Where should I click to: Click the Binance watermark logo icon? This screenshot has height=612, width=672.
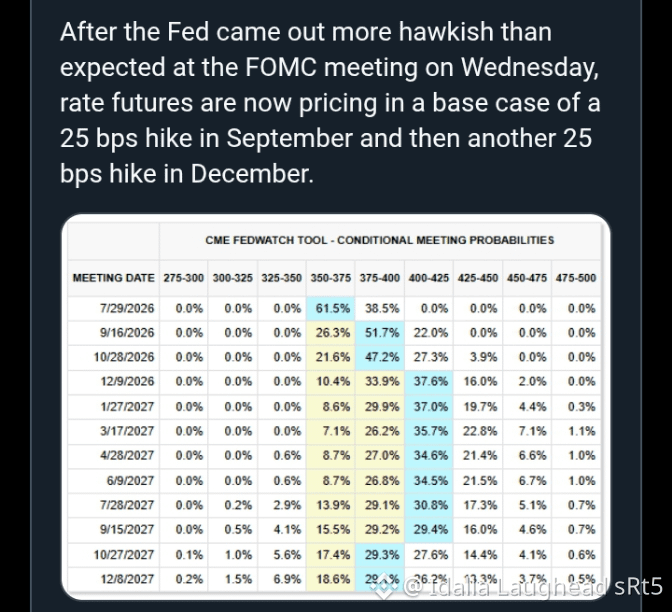(x=384, y=586)
